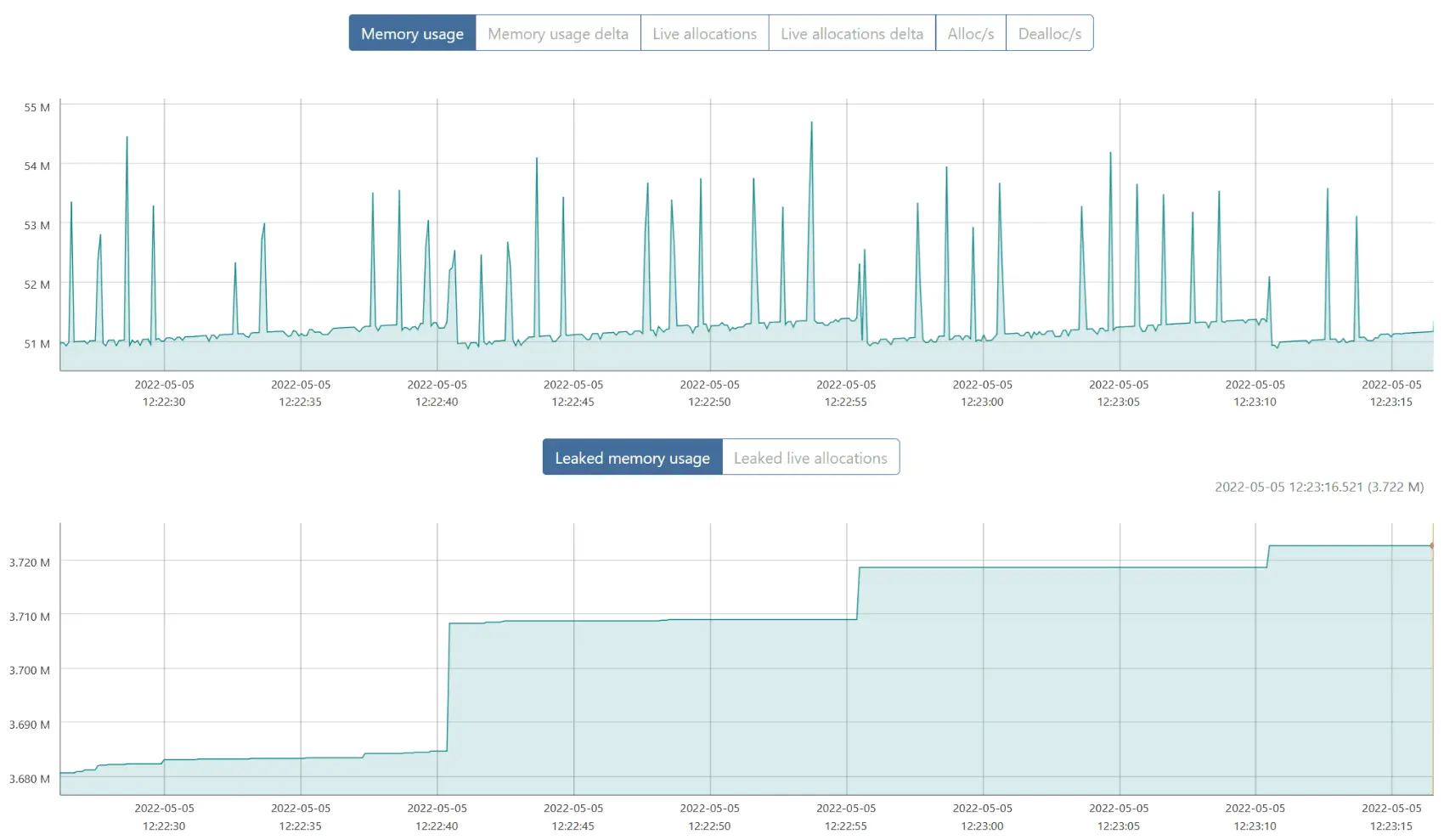
Task: Click the 12:23:05 x-axis label on top chart
Action: pos(1118,393)
